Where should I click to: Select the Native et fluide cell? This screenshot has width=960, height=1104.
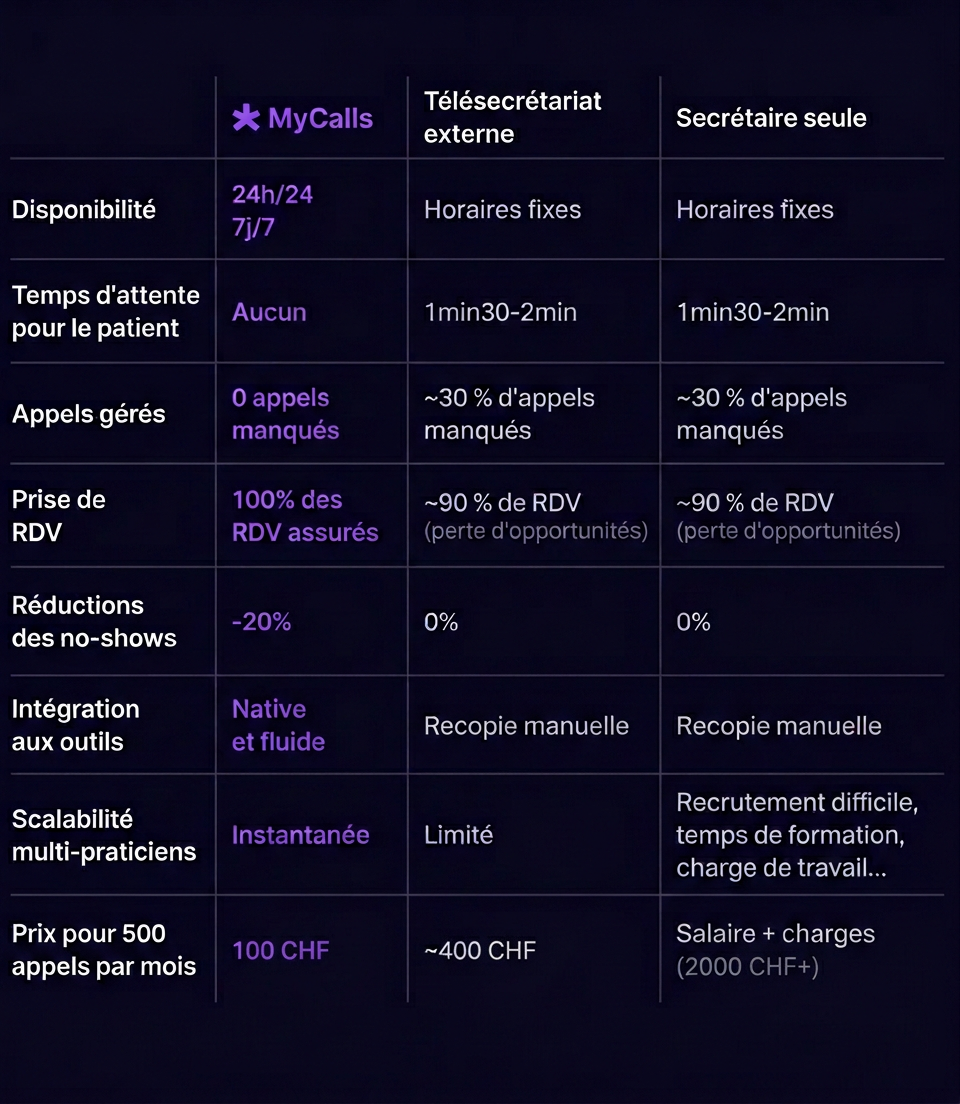(278, 725)
